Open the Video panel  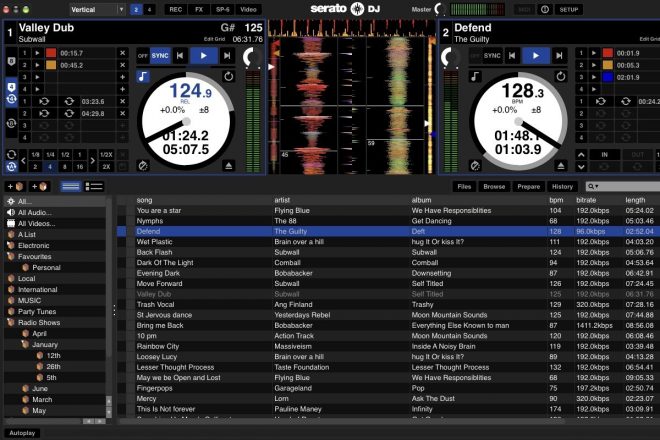pyautogui.click(x=248, y=9)
